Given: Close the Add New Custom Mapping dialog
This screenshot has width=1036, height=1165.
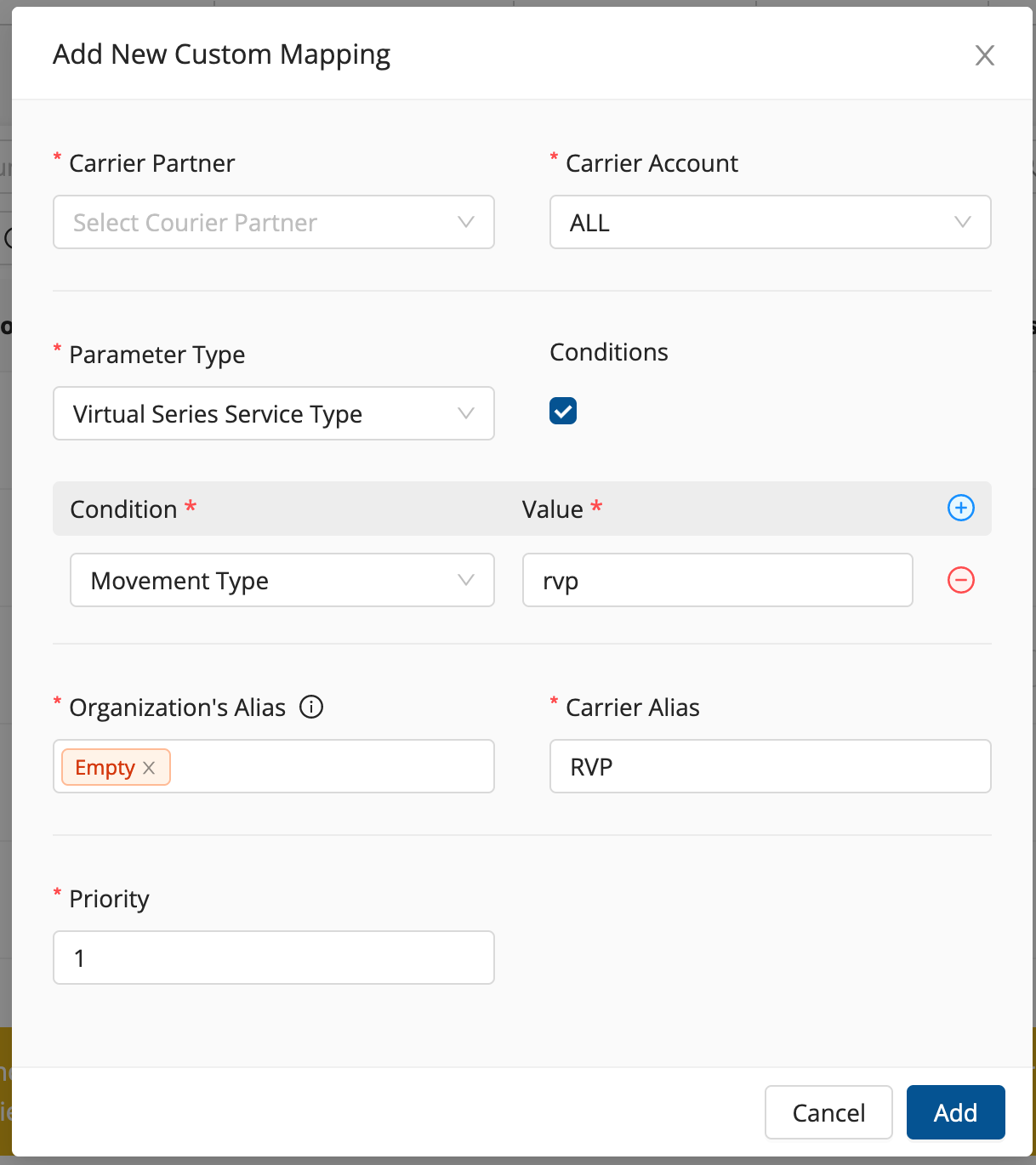Looking at the screenshot, I should [x=984, y=55].
